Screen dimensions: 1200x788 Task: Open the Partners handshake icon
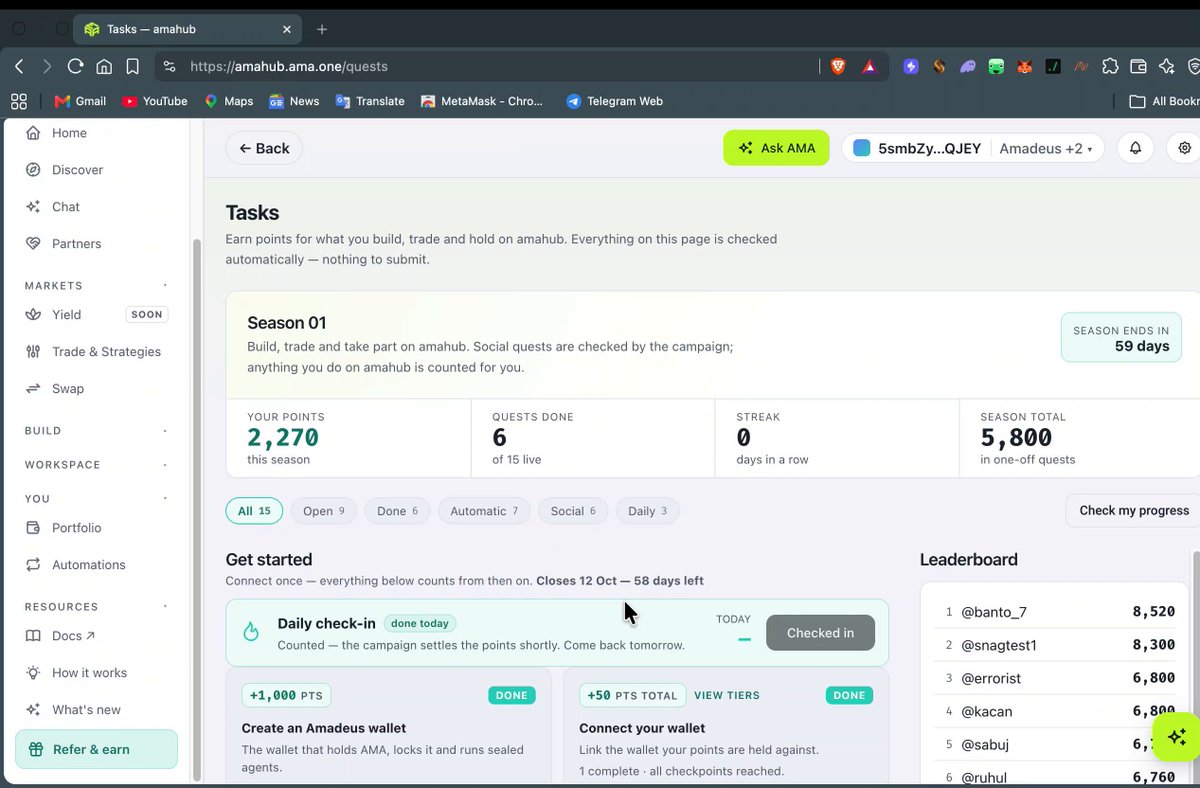click(33, 244)
